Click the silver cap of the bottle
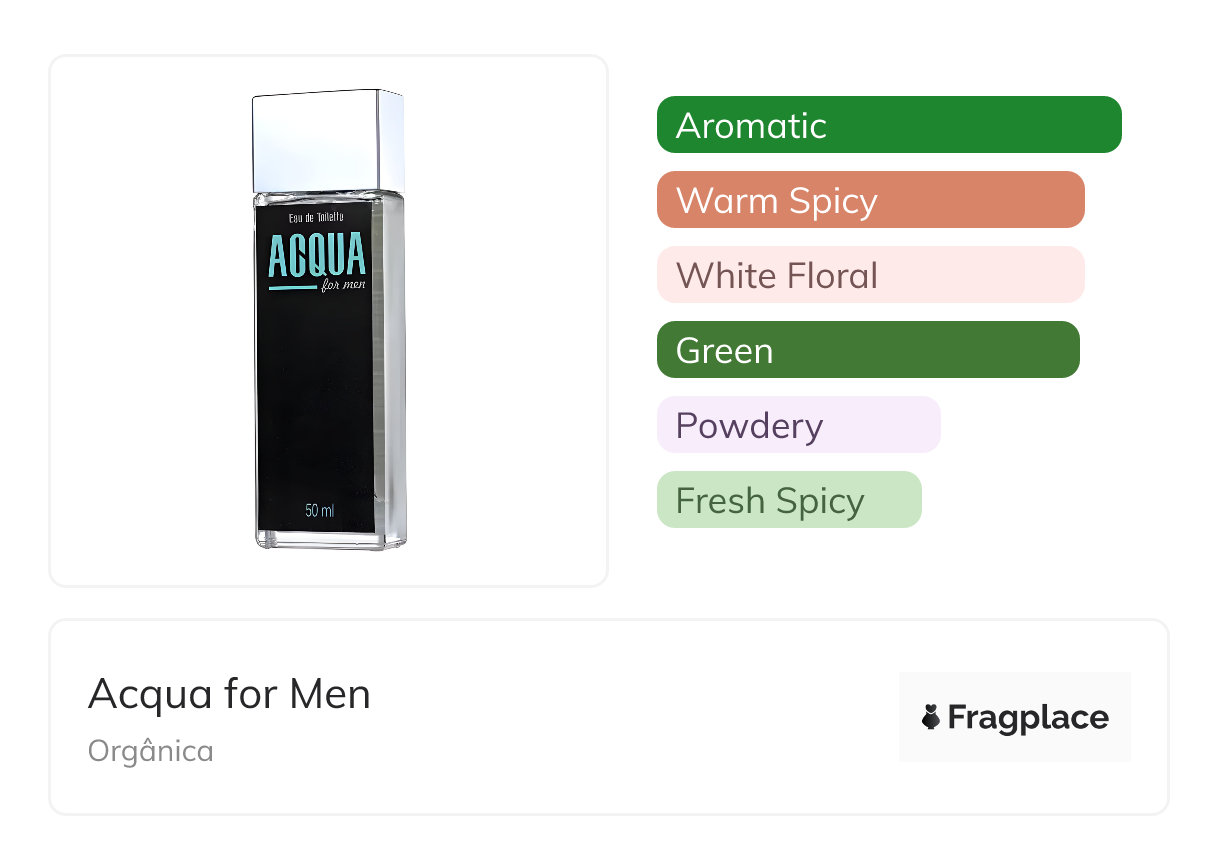1218x864 pixels. [x=328, y=140]
